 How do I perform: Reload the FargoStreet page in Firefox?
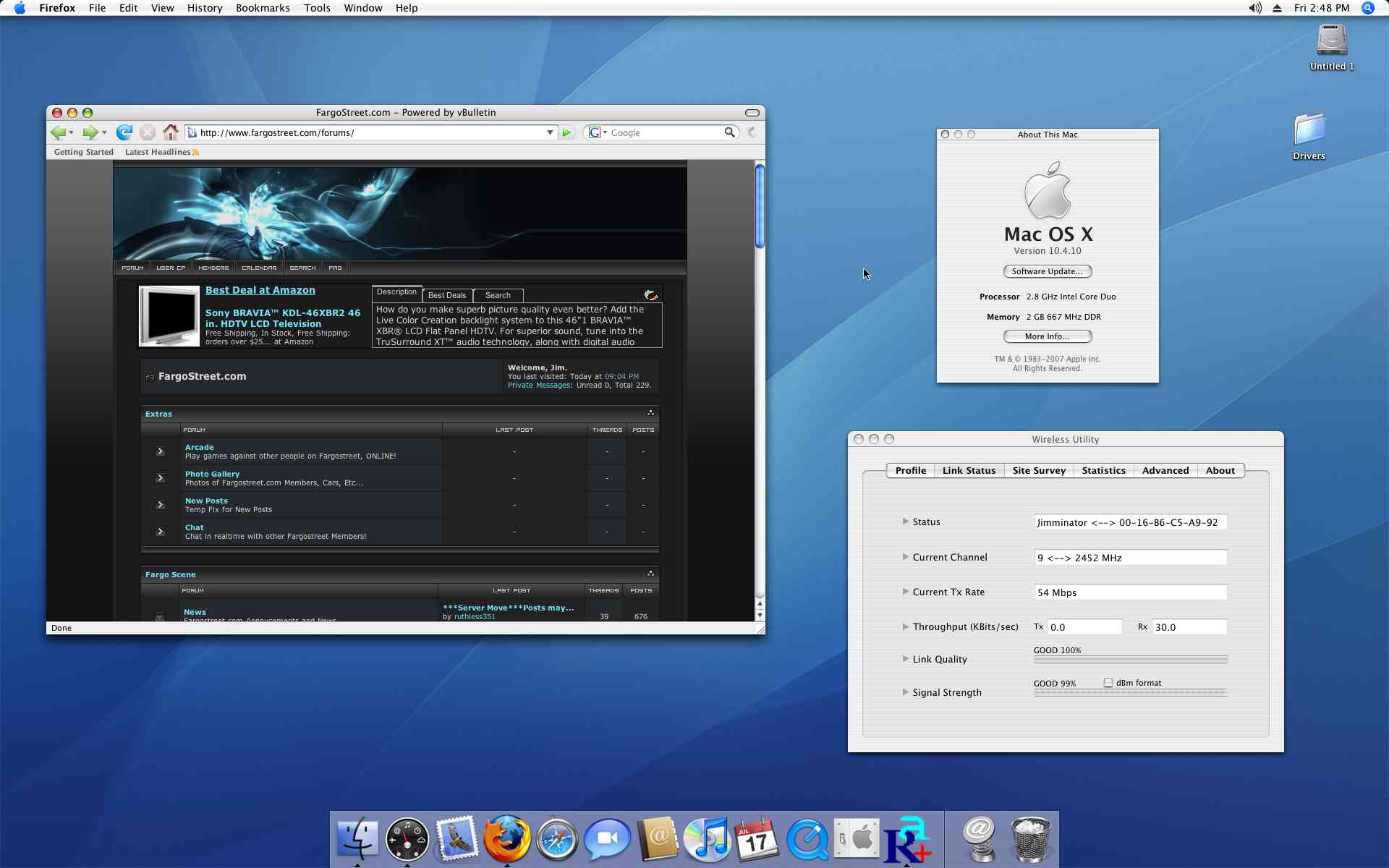point(124,132)
